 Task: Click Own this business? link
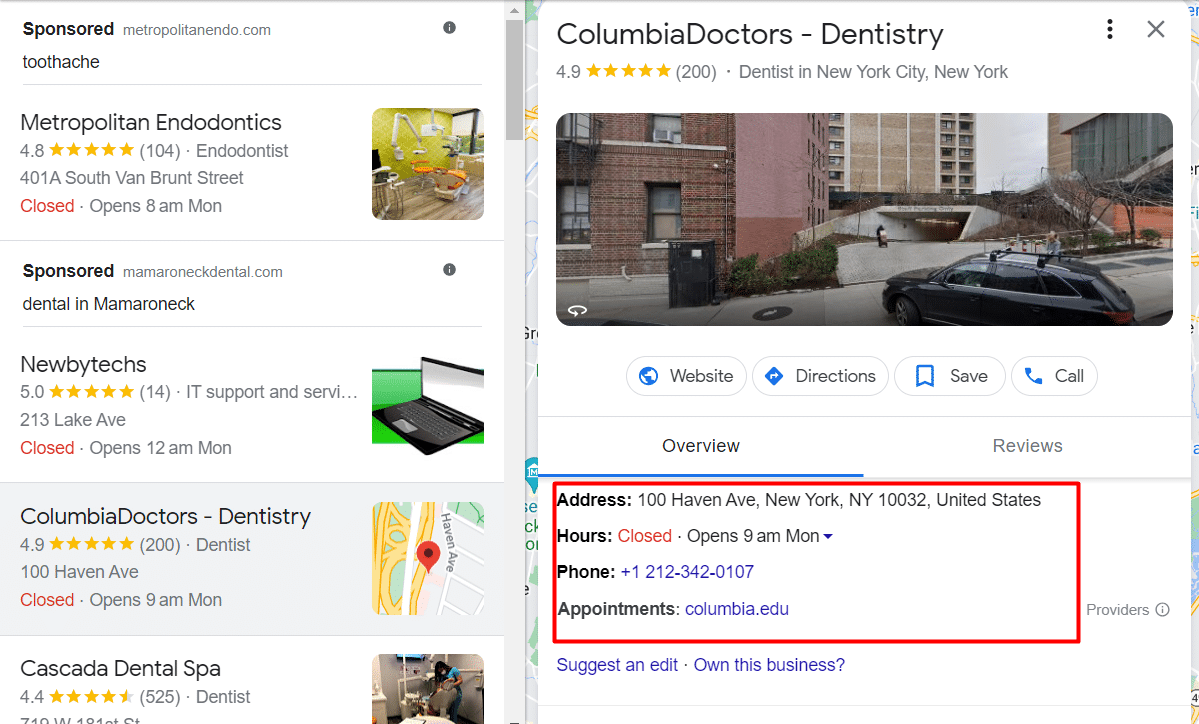pyautogui.click(x=769, y=665)
